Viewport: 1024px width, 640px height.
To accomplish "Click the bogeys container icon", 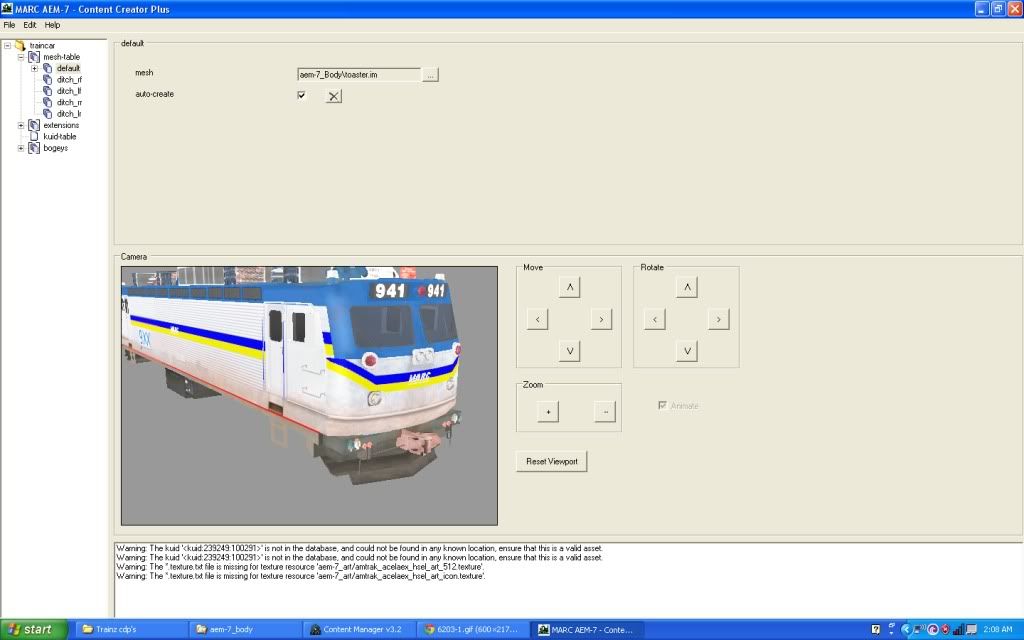I will tap(34, 148).
